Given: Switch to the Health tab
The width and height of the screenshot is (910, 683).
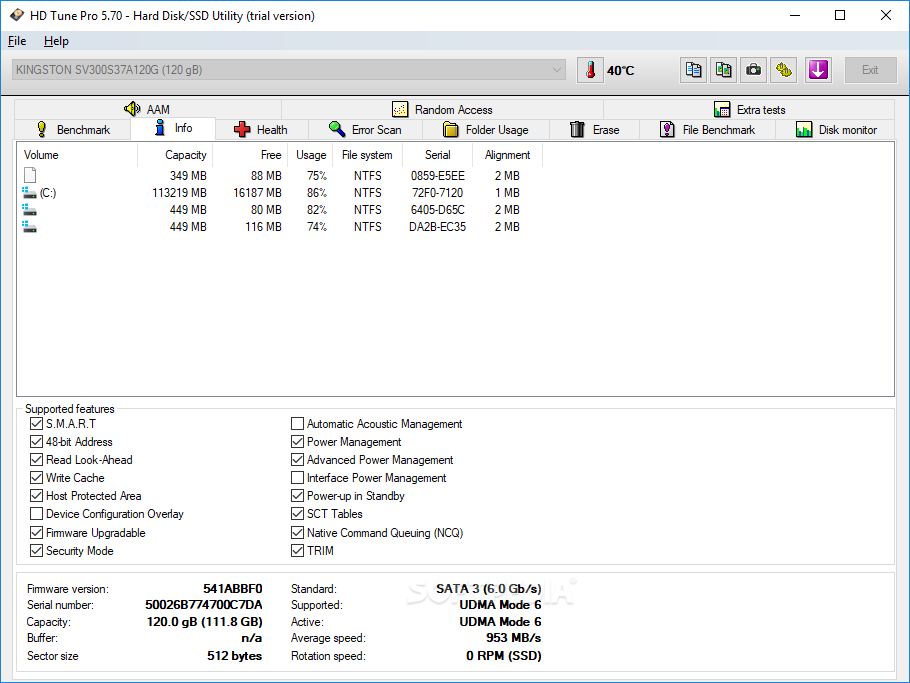Looking at the screenshot, I should pyautogui.click(x=261, y=129).
